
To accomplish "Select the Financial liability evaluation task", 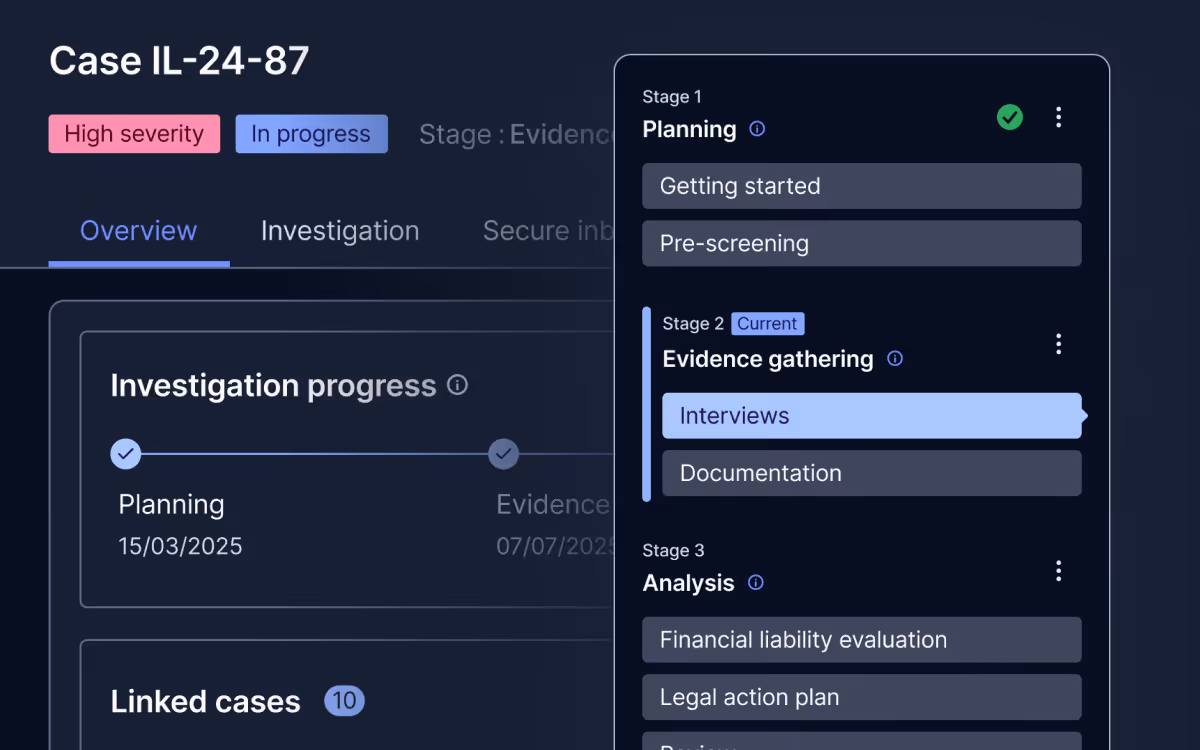I will point(862,639).
